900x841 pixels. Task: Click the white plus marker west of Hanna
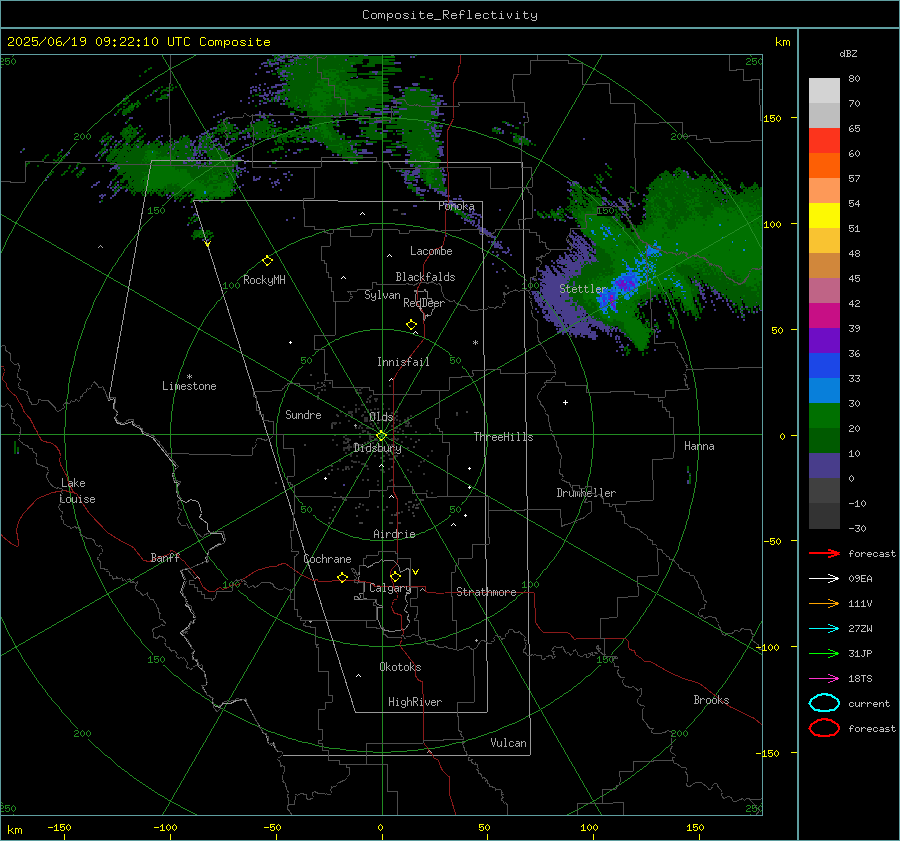click(x=565, y=402)
